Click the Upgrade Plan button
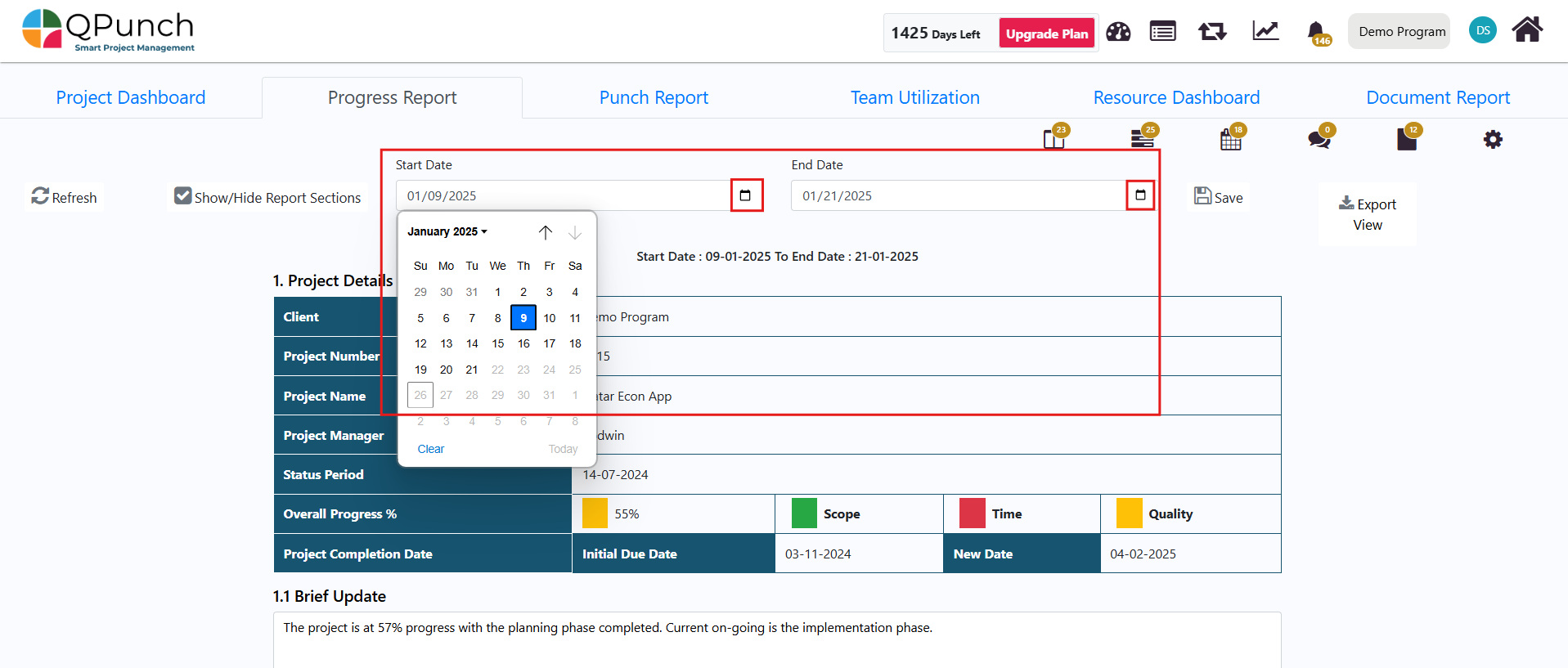This screenshot has height=668, width=1568. (x=1046, y=34)
